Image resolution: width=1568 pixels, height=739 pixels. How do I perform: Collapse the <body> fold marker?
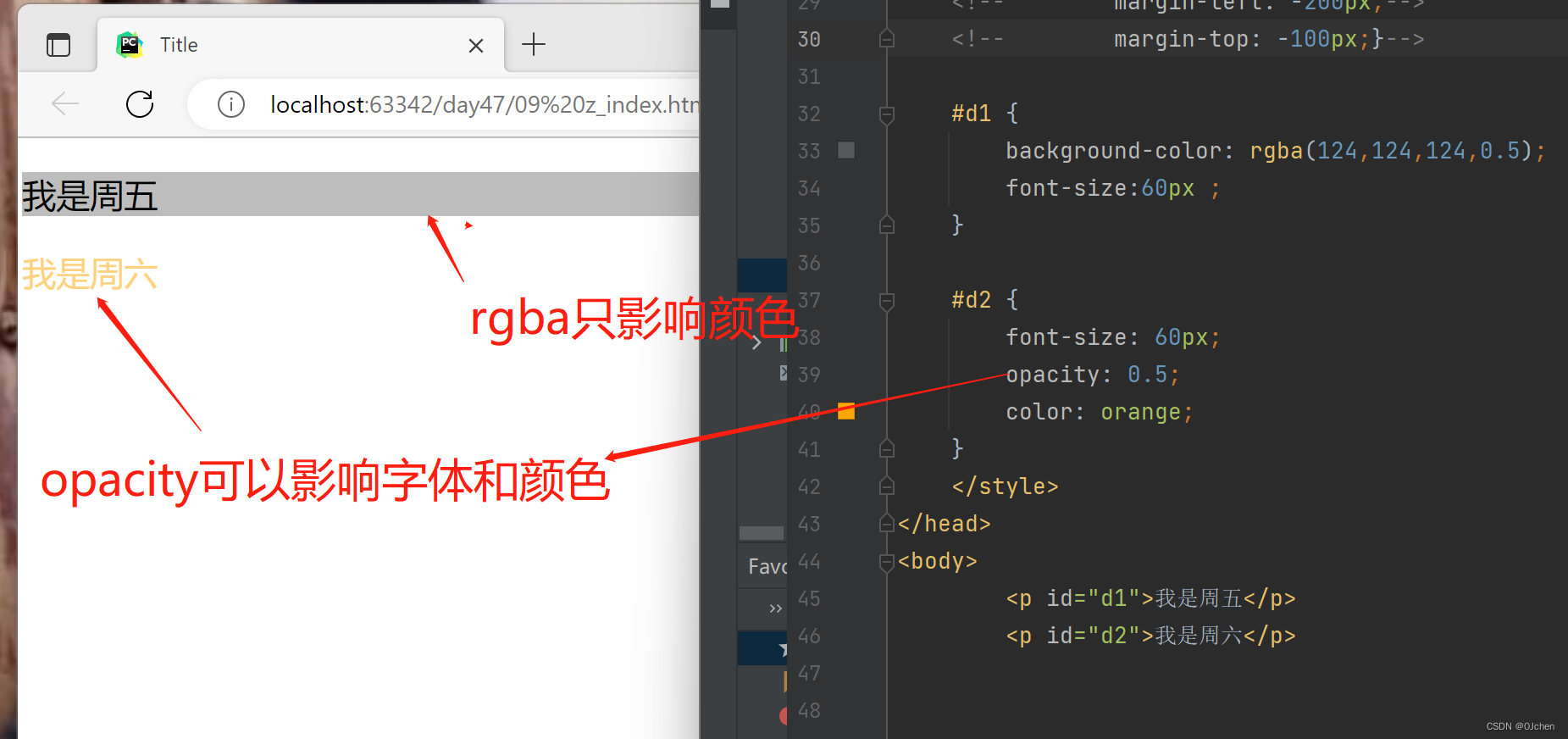[887, 561]
